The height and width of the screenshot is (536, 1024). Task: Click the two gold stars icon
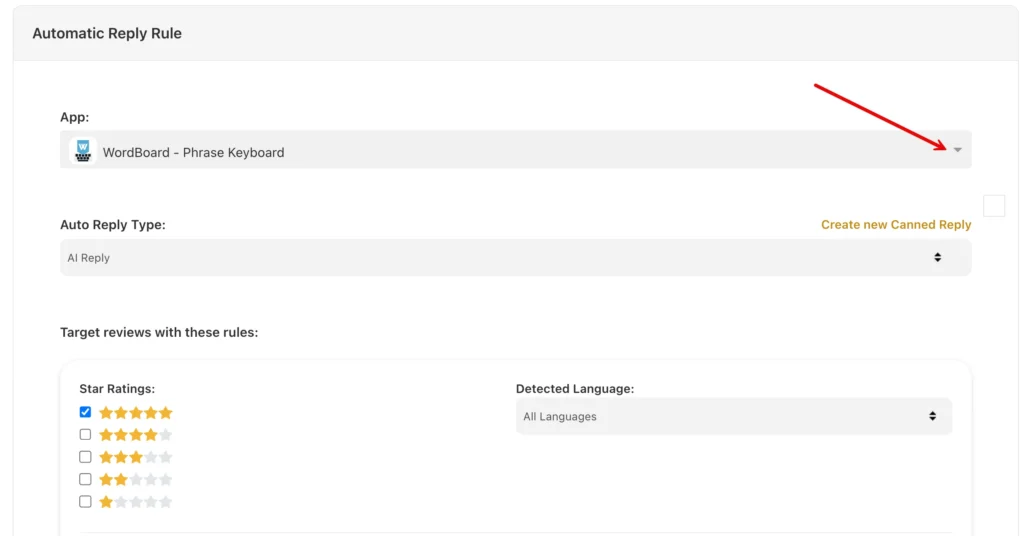[x=113, y=480]
